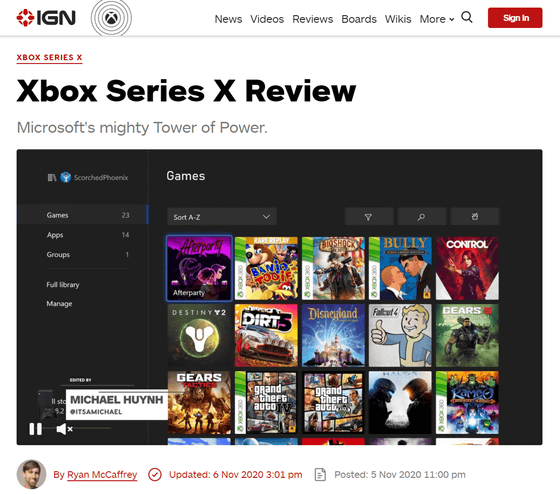Open the Boards menu item
This screenshot has width=560, height=494.
359,19
